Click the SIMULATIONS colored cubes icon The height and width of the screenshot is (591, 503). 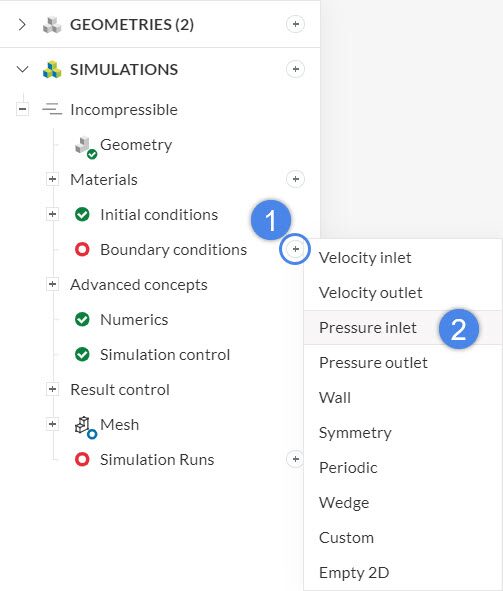pos(52,69)
